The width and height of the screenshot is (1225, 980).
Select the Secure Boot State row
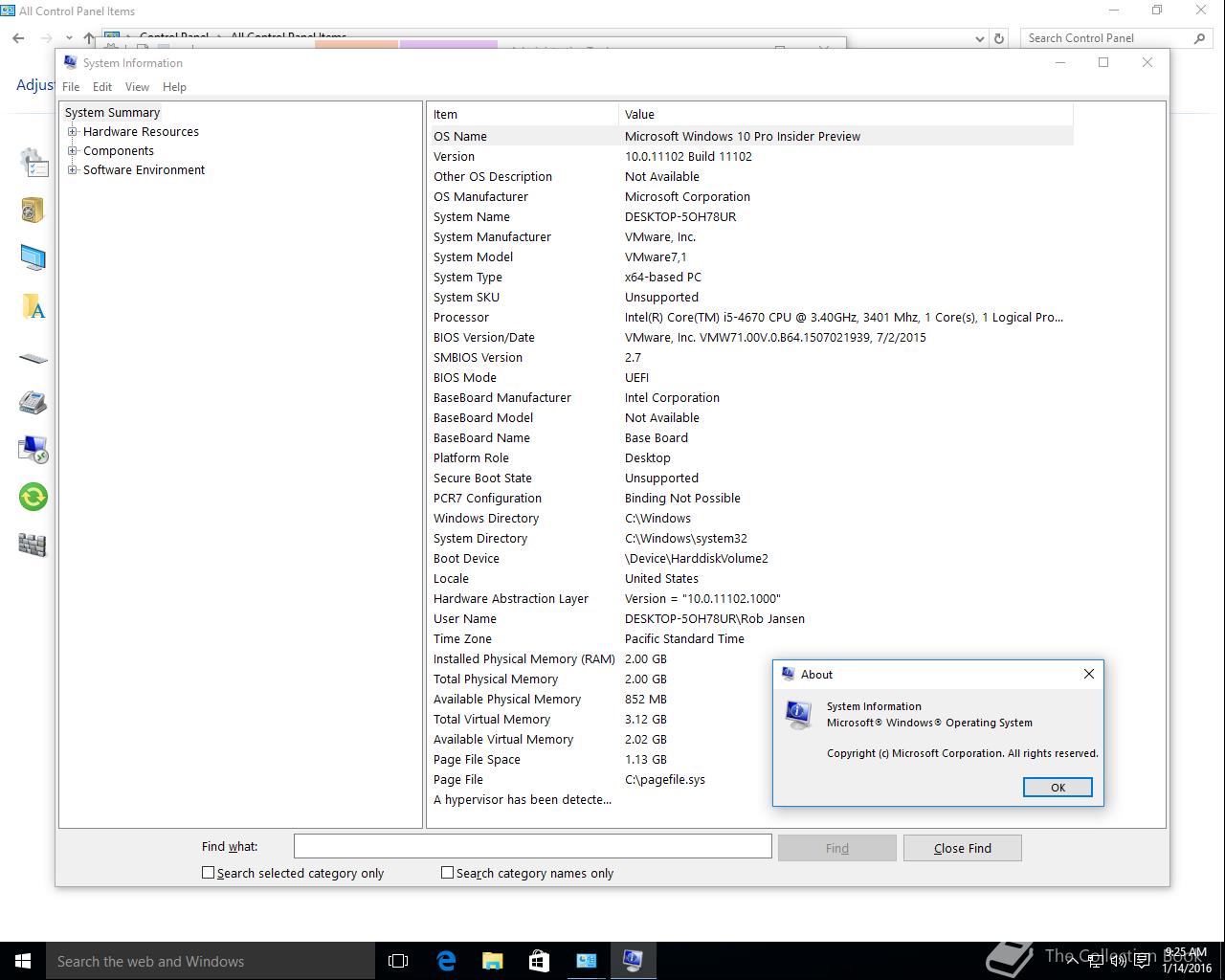751,479
